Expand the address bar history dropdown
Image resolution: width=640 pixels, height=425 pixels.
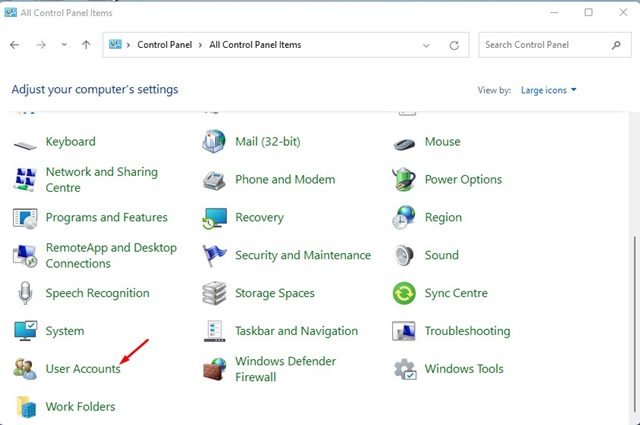click(426, 45)
